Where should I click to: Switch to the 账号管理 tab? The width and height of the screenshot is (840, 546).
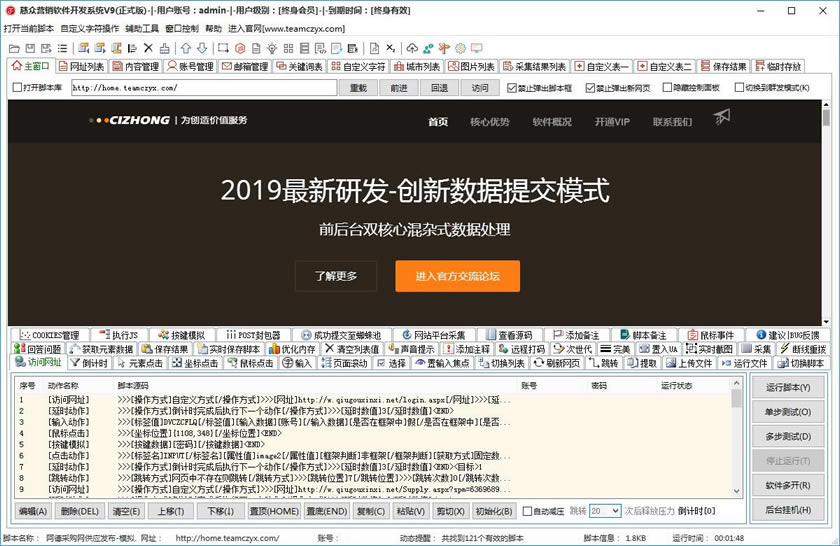pyautogui.click(x=188, y=66)
